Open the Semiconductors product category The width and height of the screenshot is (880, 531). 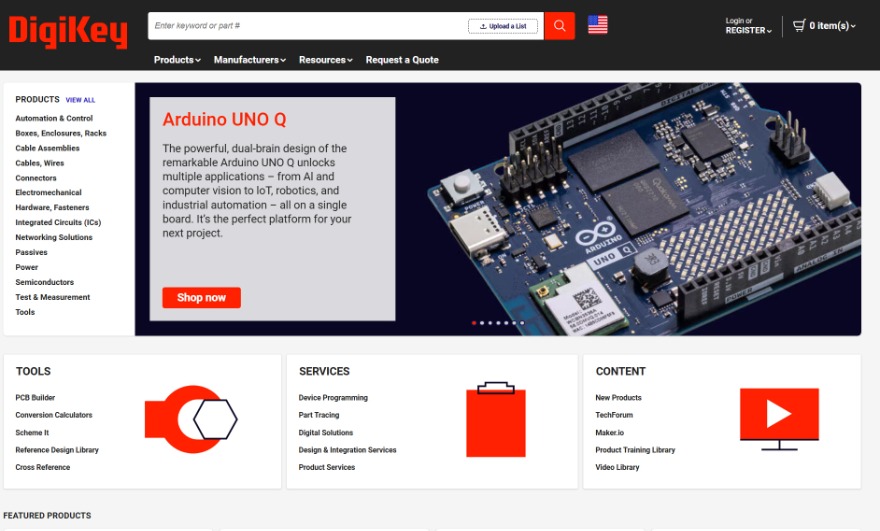pos(44,282)
